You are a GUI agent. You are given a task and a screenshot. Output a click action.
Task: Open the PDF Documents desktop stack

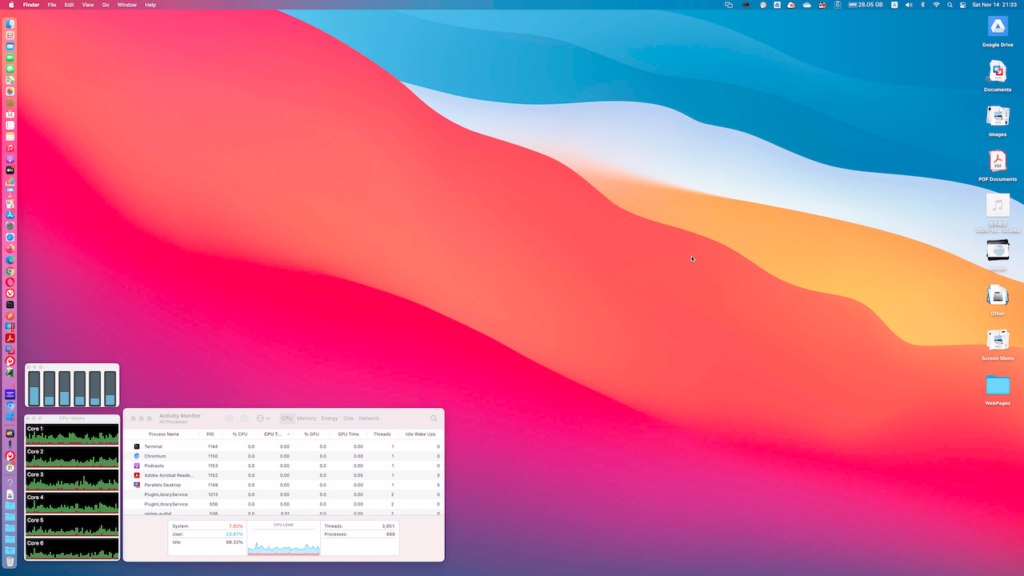[x=997, y=161]
